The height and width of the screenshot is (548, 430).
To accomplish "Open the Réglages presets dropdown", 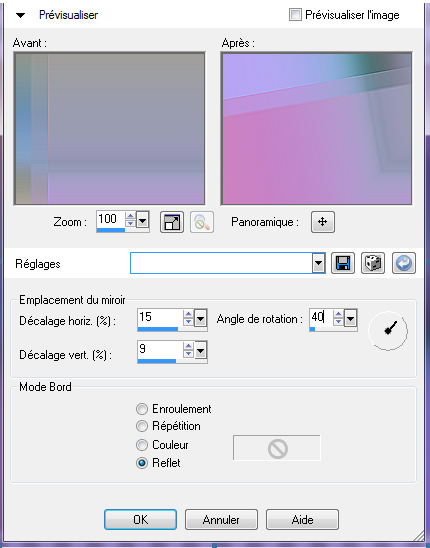I will (318, 263).
